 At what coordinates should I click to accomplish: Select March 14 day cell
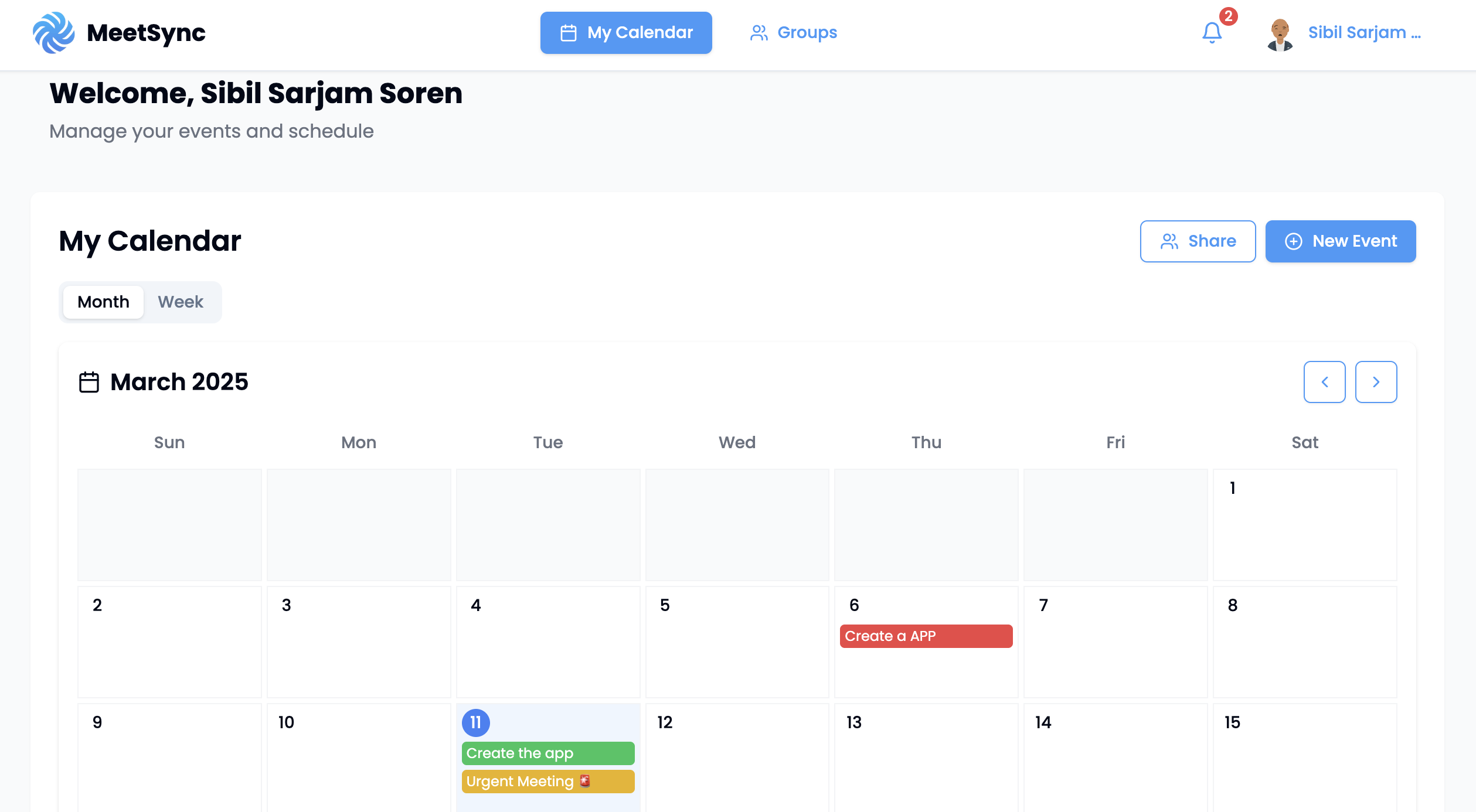(1115, 758)
